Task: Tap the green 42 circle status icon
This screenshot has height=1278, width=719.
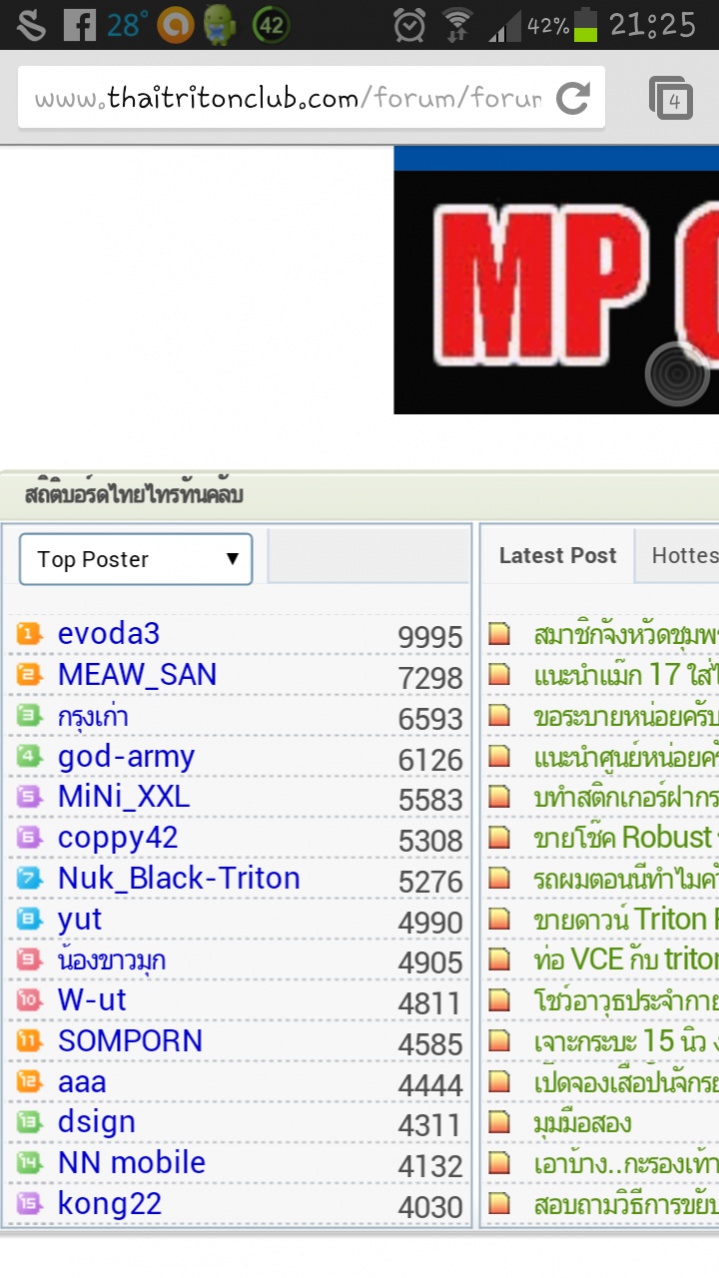Action: [x=271, y=25]
